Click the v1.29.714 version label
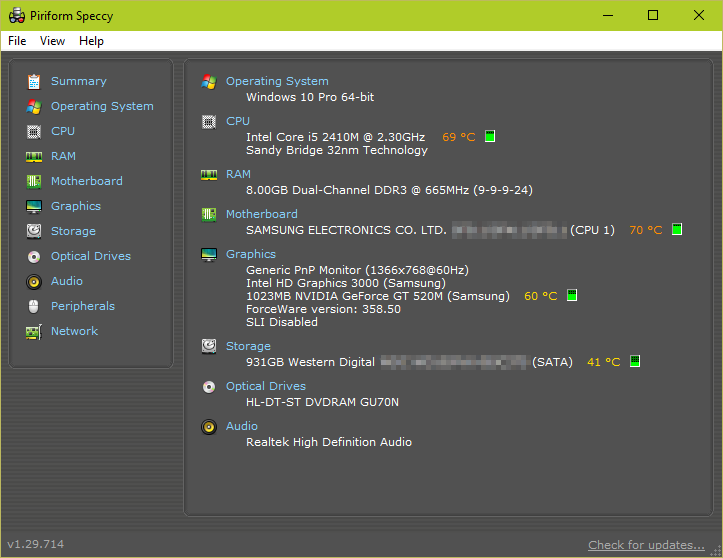723x558 pixels. (x=36, y=544)
